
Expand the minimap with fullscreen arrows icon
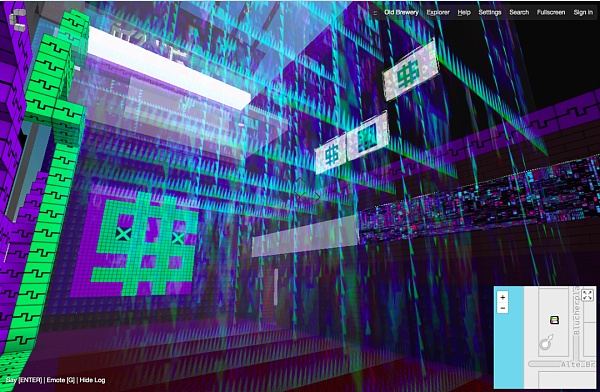587,295
